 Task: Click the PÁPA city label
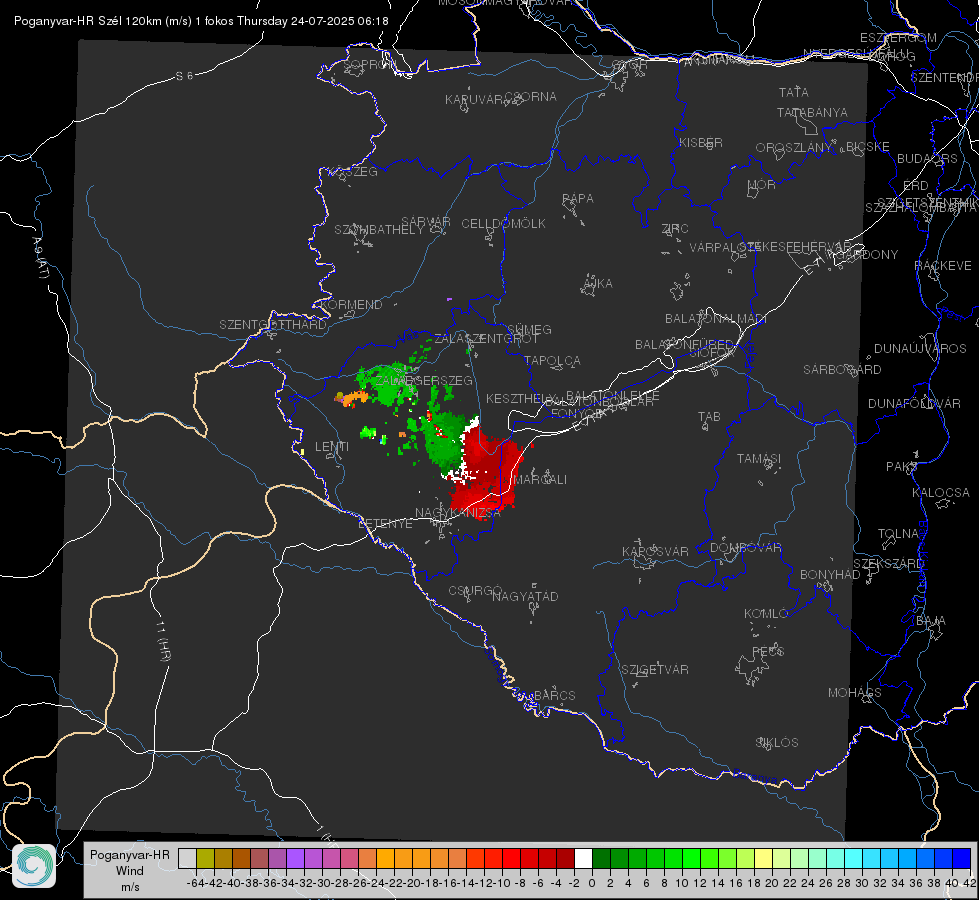(x=578, y=199)
